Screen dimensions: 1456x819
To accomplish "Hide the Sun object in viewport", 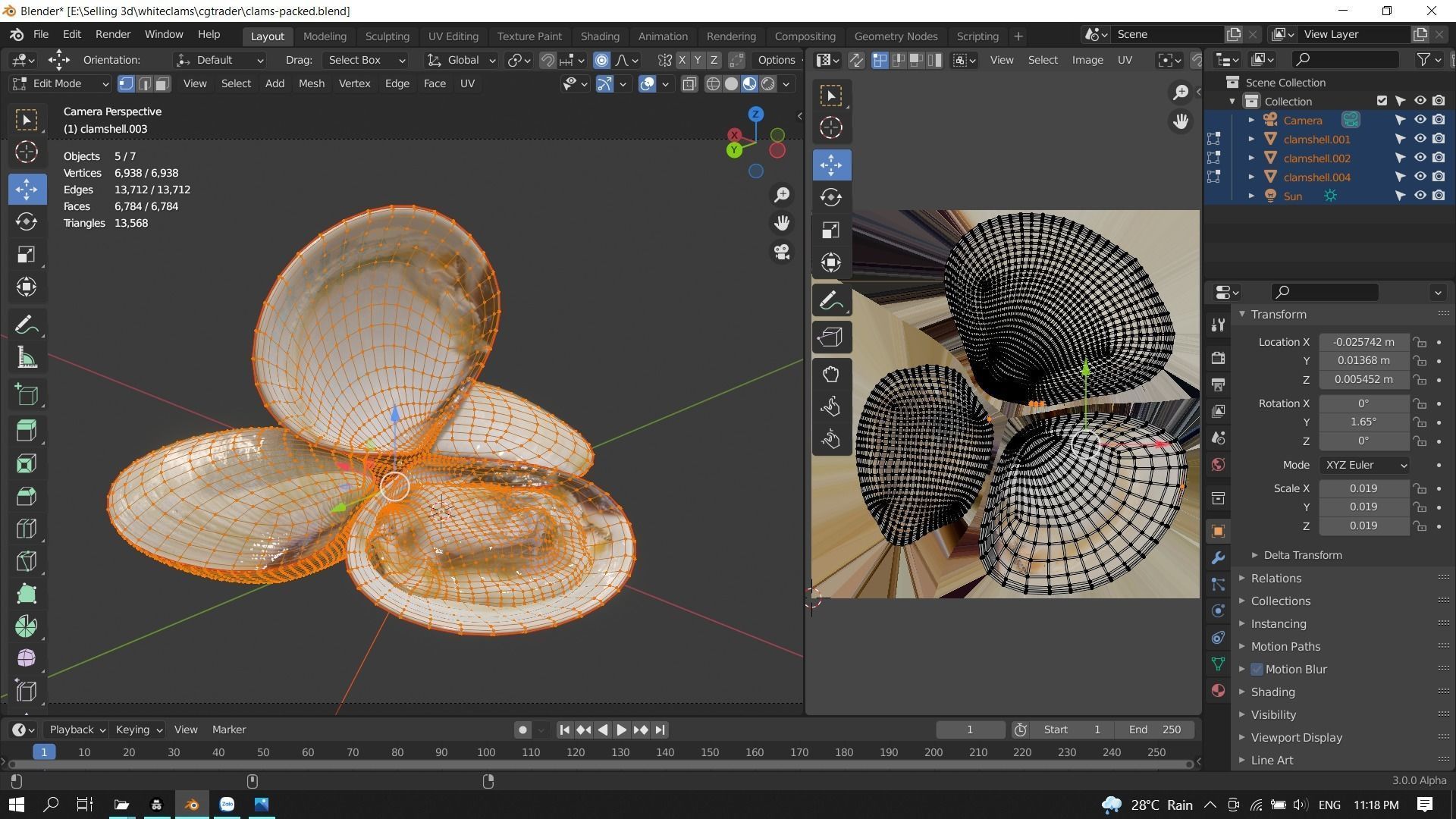I will click(1420, 196).
